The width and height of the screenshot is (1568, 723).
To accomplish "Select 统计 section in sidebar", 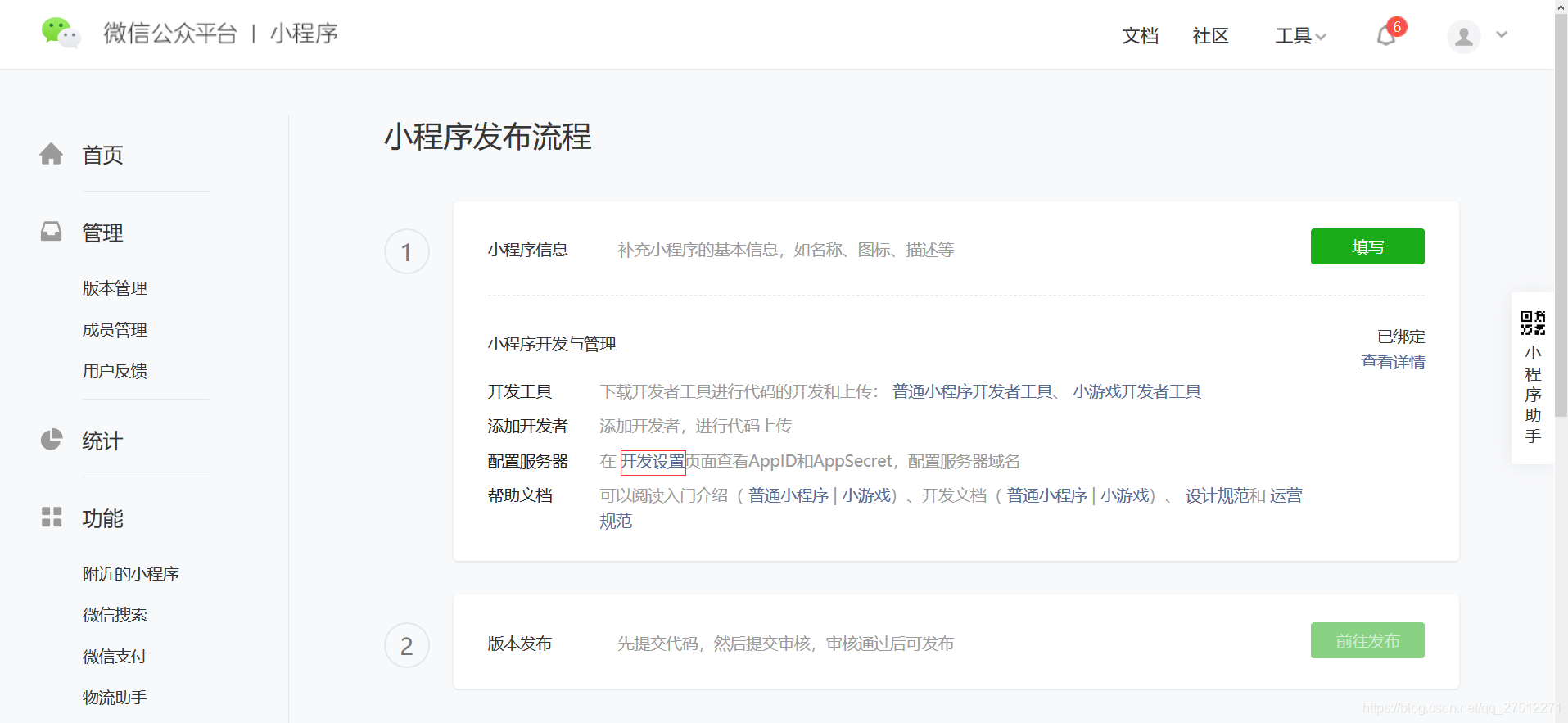I will coord(102,441).
